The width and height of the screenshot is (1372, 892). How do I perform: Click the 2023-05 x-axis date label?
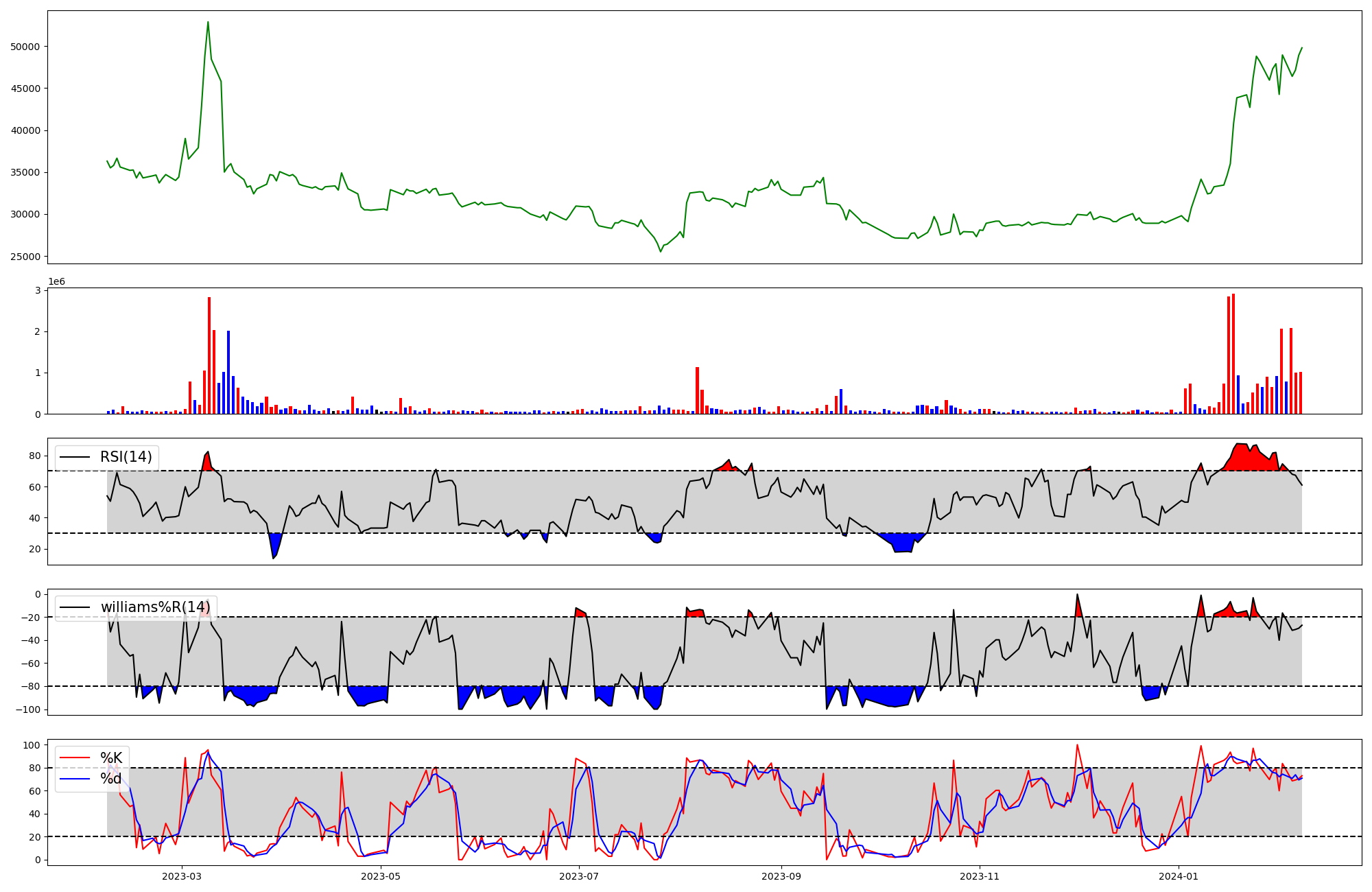(x=380, y=876)
